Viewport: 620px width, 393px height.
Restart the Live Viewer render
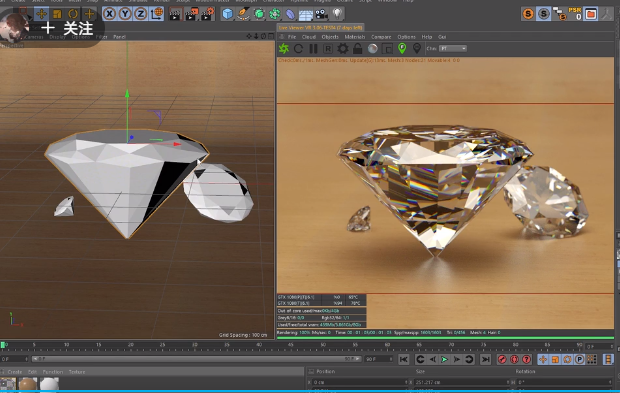[x=299, y=49]
